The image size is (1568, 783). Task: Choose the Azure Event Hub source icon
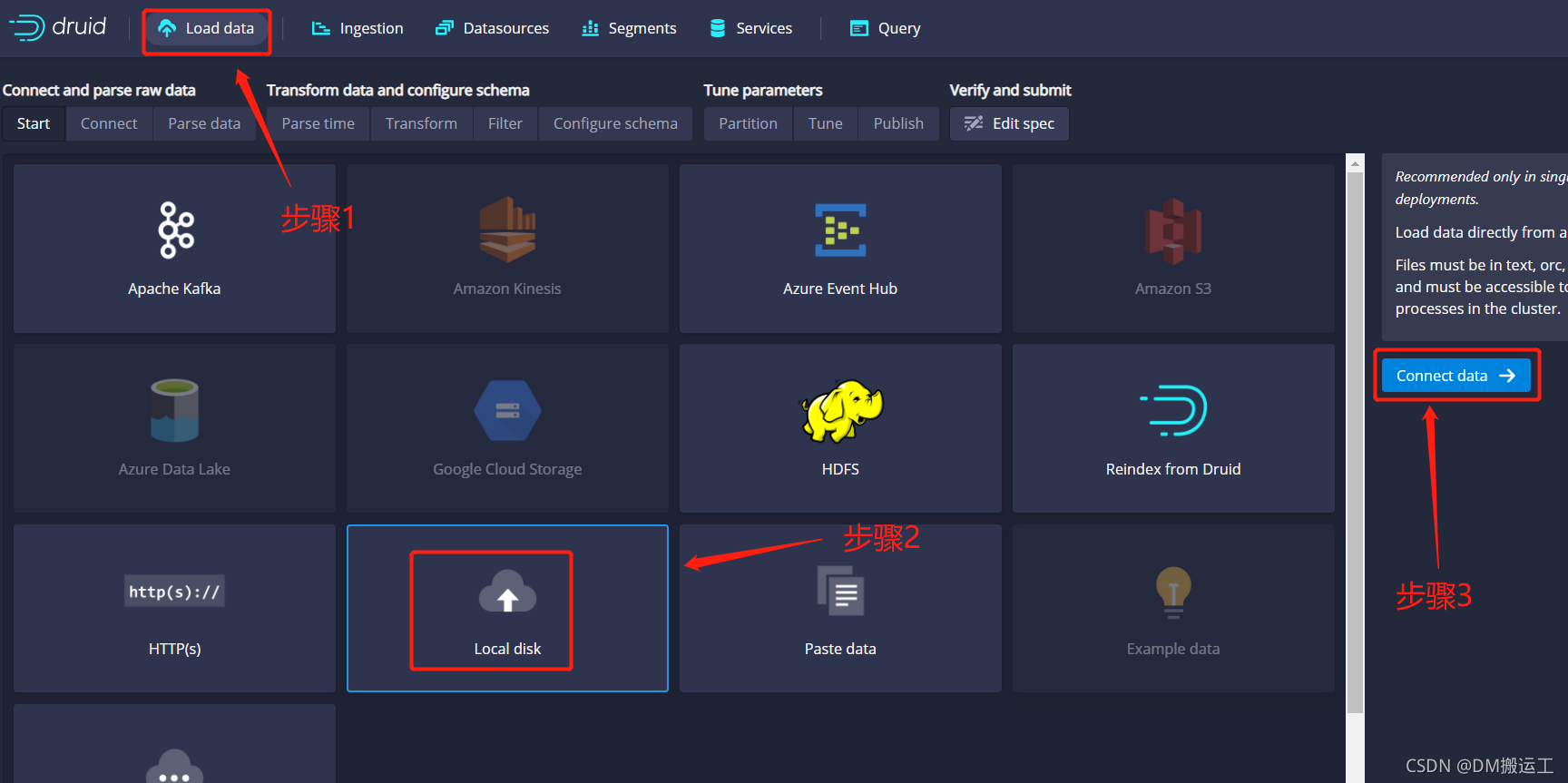click(x=840, y=230)
